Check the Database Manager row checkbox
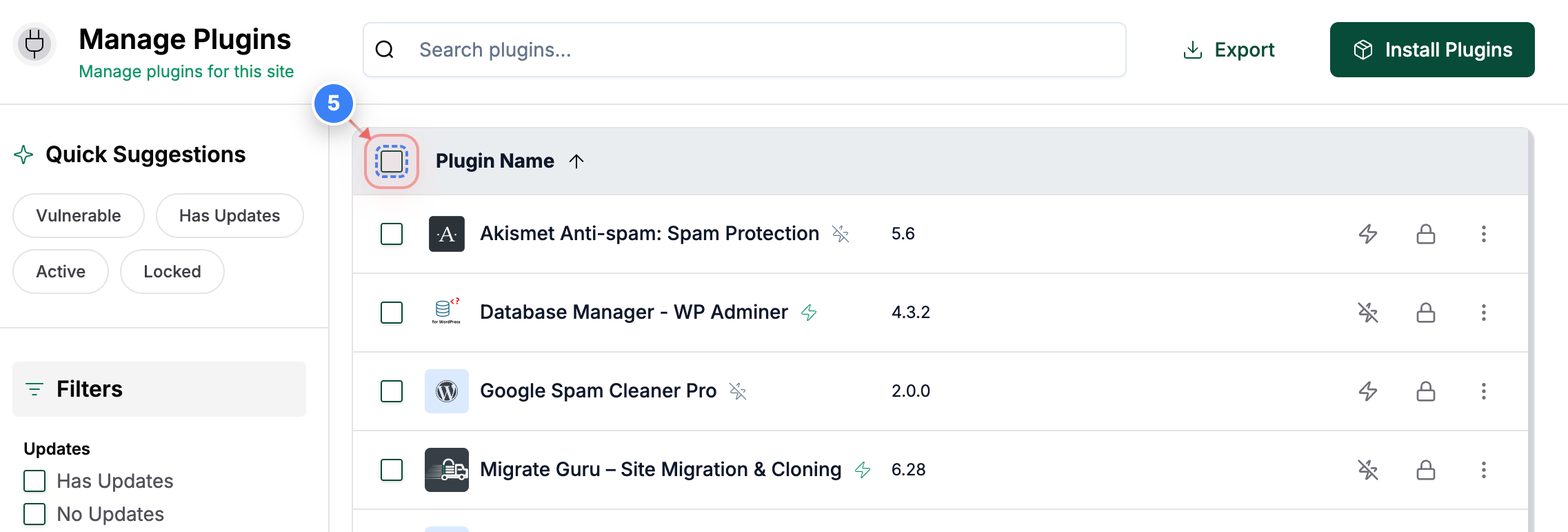 [x=392, y=313]
